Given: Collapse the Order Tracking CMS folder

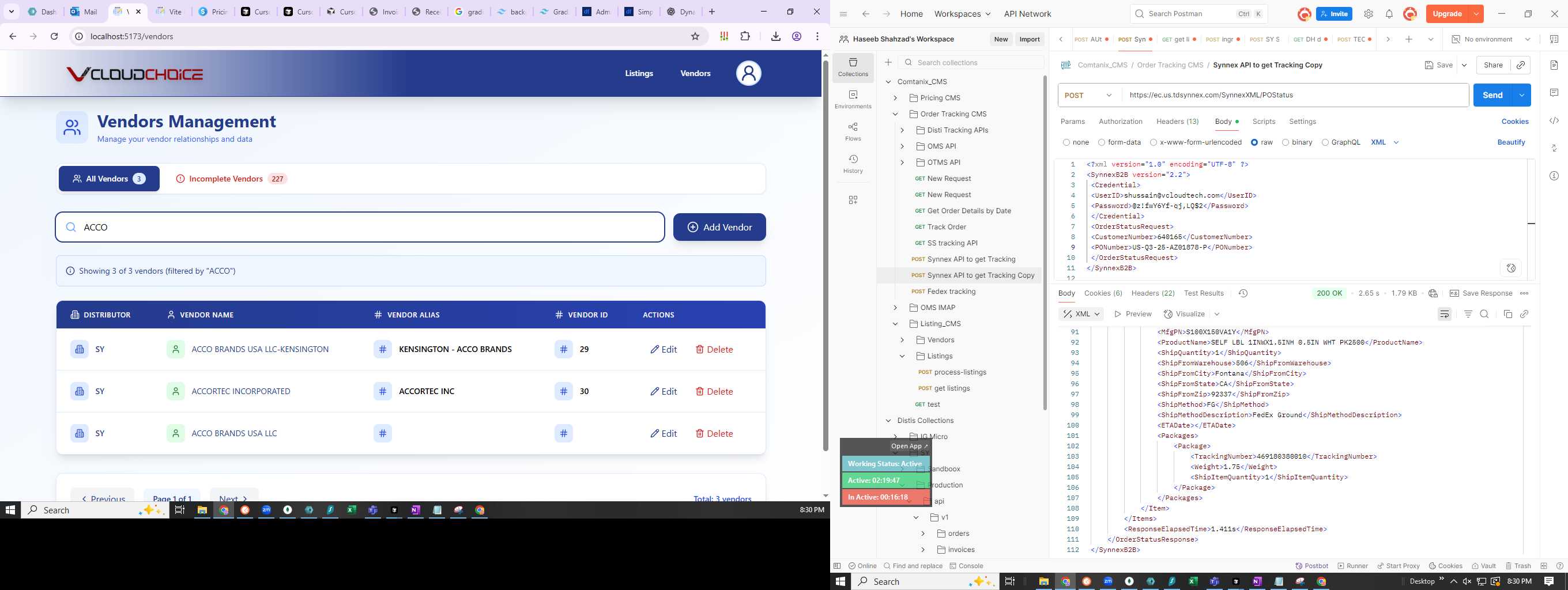Looking at the screenshot, I should (x=895, y=114).
